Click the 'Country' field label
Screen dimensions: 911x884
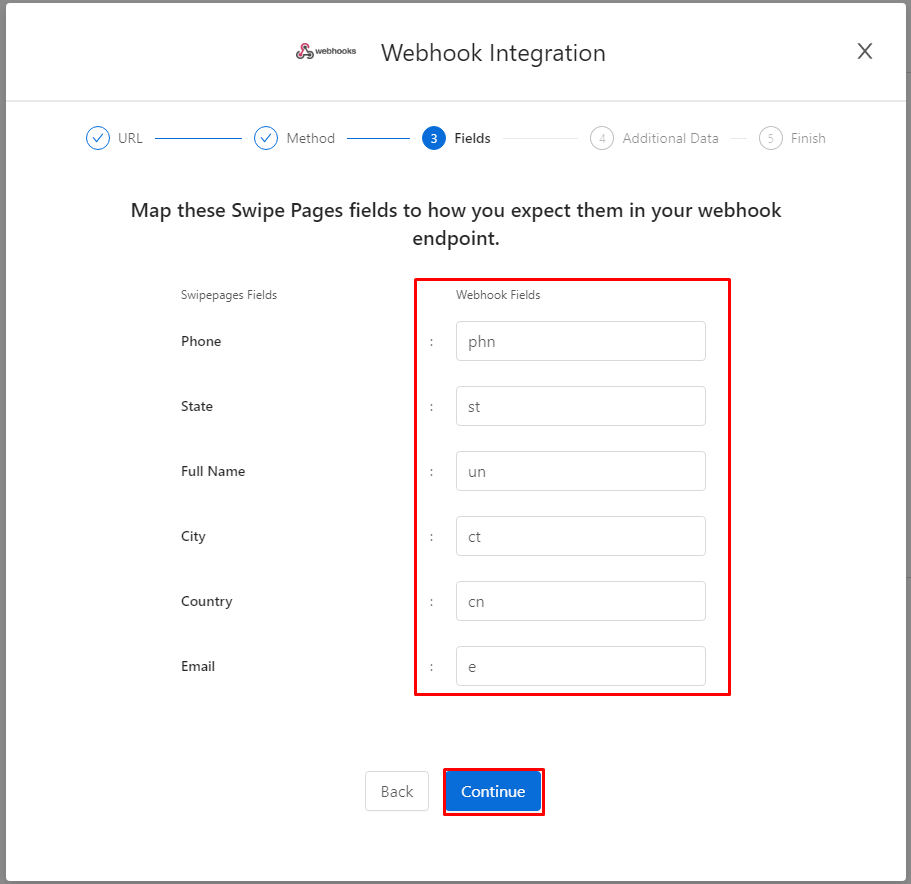click(x=207, y=602)
